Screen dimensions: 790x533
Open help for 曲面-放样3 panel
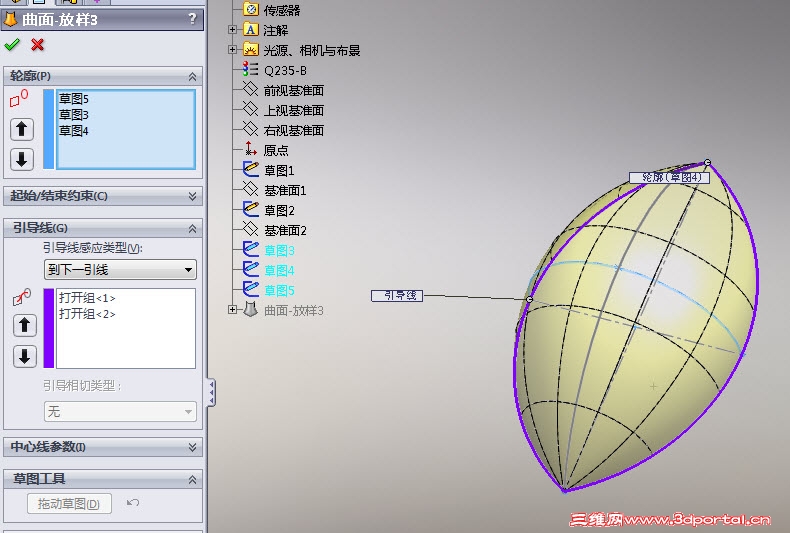tap(192, 19)
